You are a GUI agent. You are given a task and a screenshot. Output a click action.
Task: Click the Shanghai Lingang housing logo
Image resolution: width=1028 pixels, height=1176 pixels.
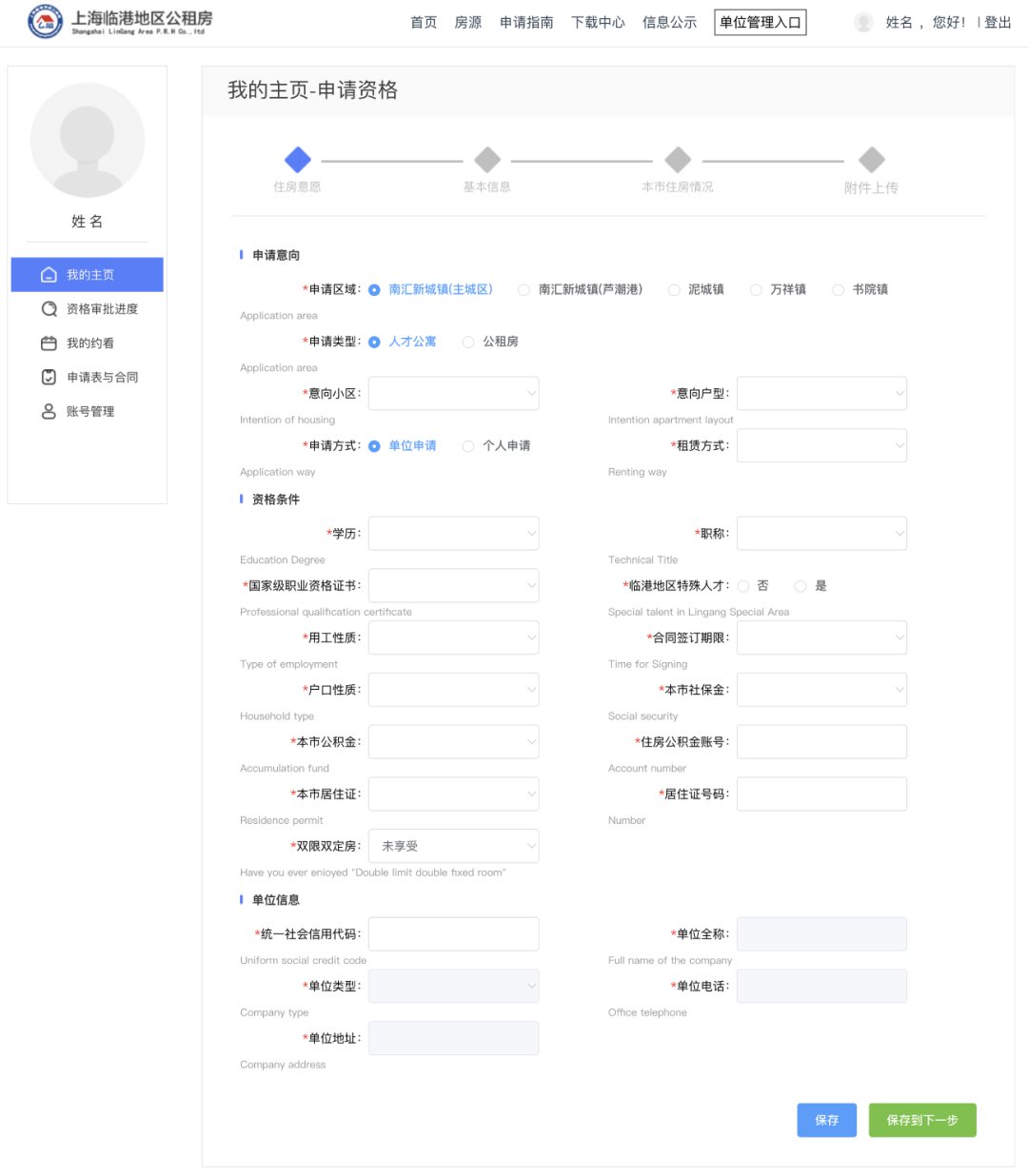[45, 21]
